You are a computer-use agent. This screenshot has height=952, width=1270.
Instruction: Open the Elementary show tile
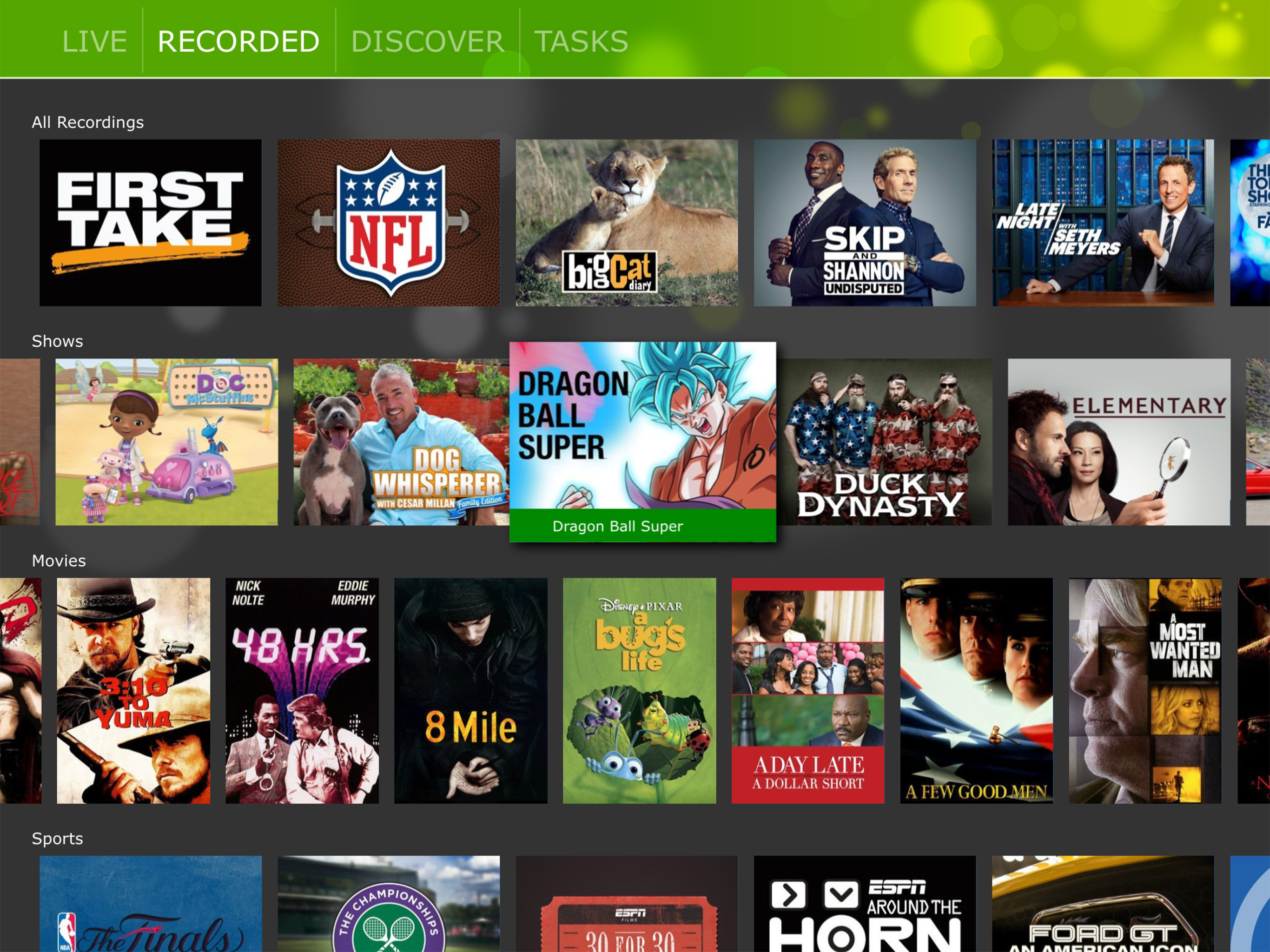coord(1119,442)
